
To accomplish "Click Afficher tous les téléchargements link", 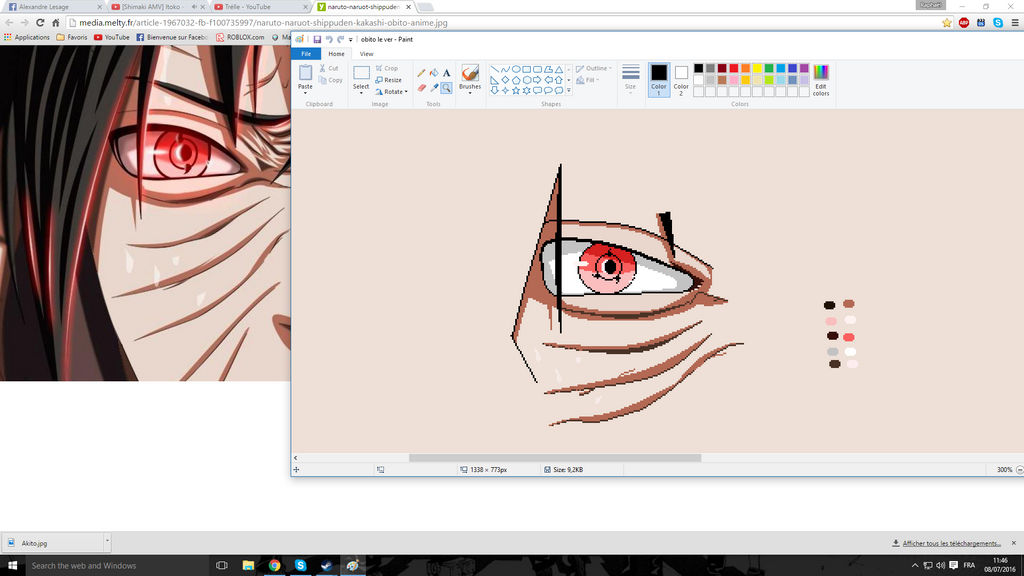I will 952,543.
